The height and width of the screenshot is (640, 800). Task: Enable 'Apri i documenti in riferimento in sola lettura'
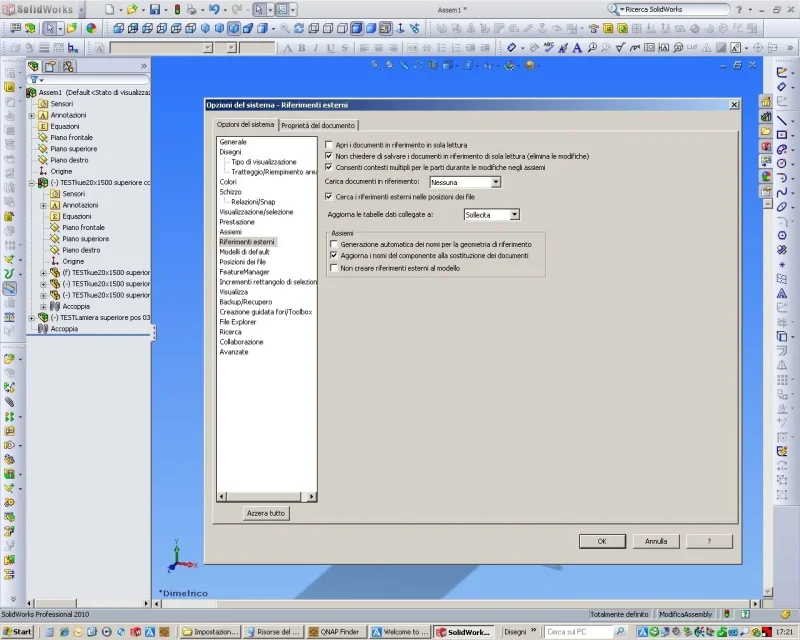point(329,145)
